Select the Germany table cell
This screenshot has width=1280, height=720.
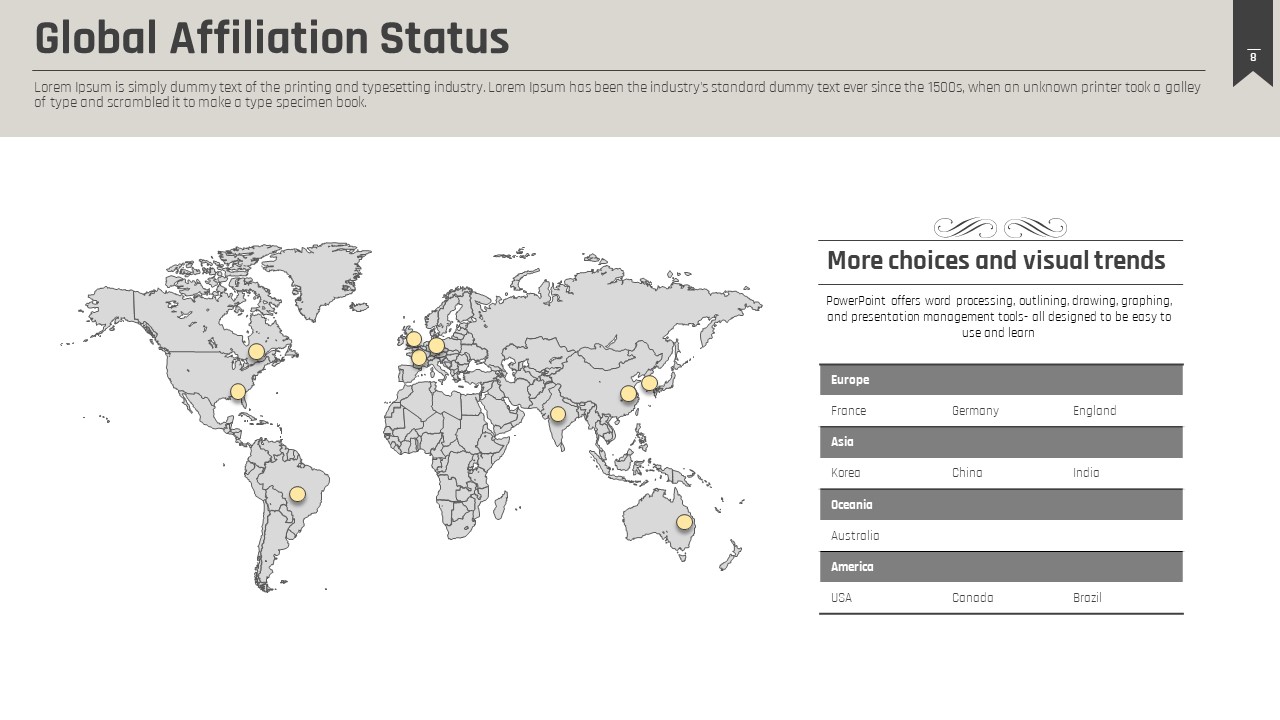tap(975, 411)
